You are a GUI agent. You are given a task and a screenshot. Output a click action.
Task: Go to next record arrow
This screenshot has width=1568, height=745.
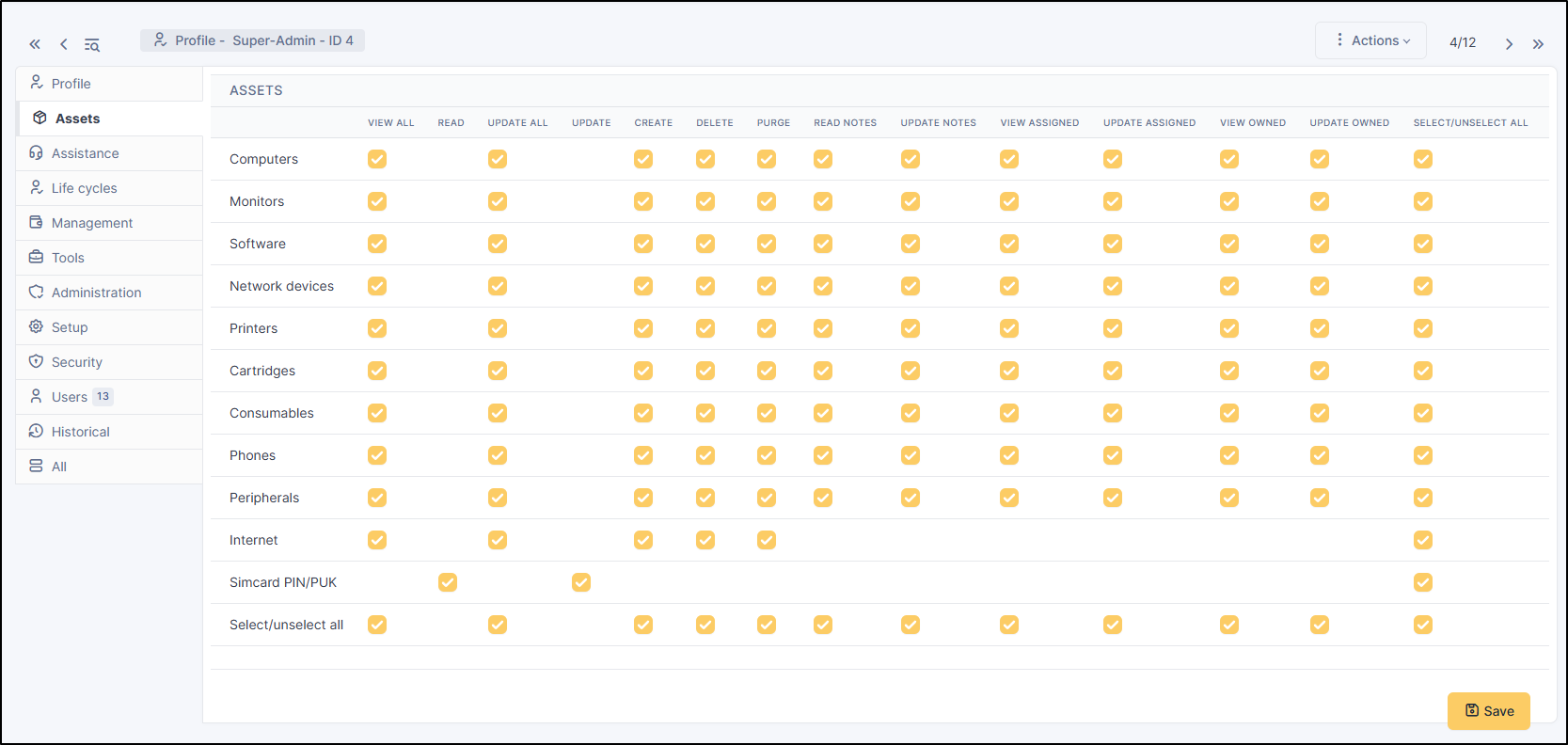pos(1509,44)
